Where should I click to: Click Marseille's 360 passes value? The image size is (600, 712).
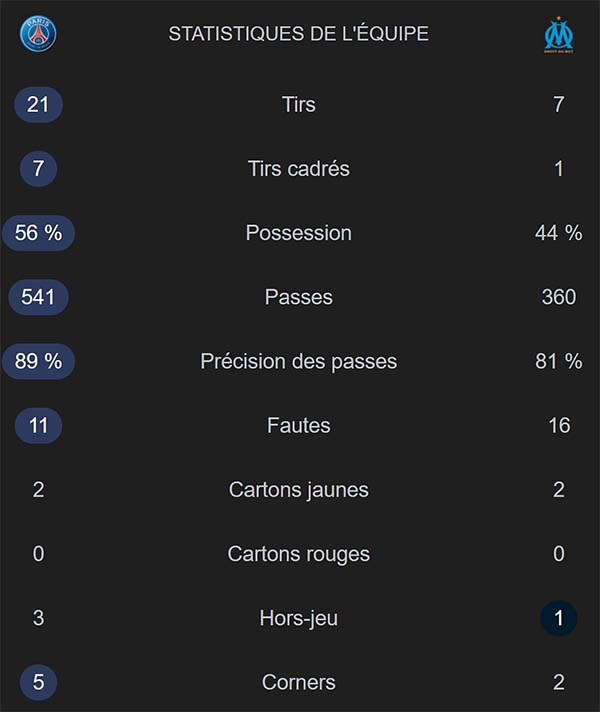(558, 297)
